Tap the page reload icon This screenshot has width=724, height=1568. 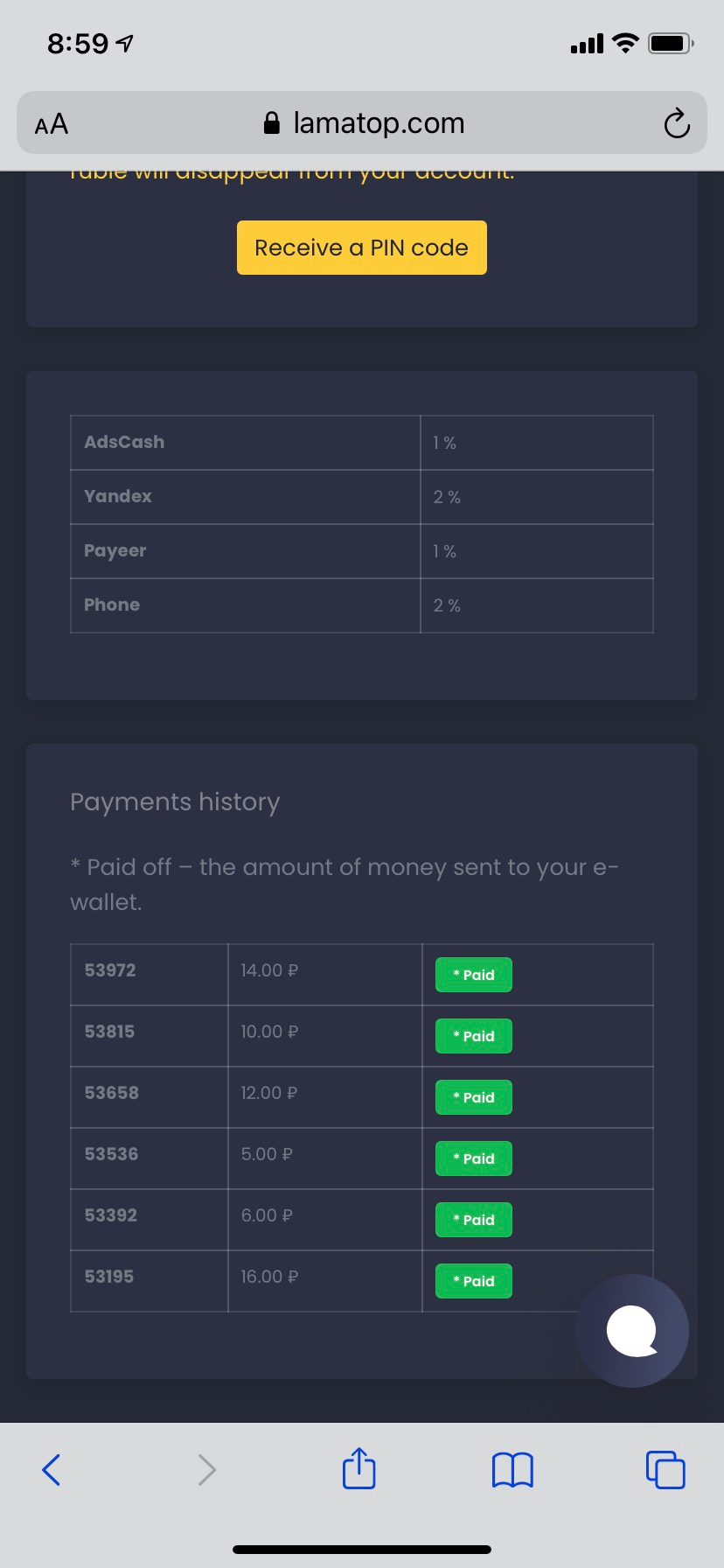(x=676, y=123)
